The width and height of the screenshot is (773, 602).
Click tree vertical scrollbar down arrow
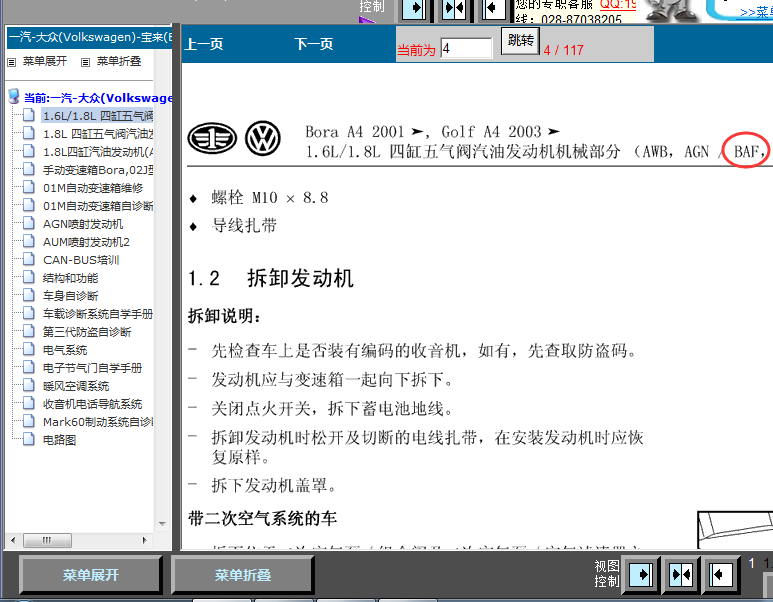tap(162, 524)
